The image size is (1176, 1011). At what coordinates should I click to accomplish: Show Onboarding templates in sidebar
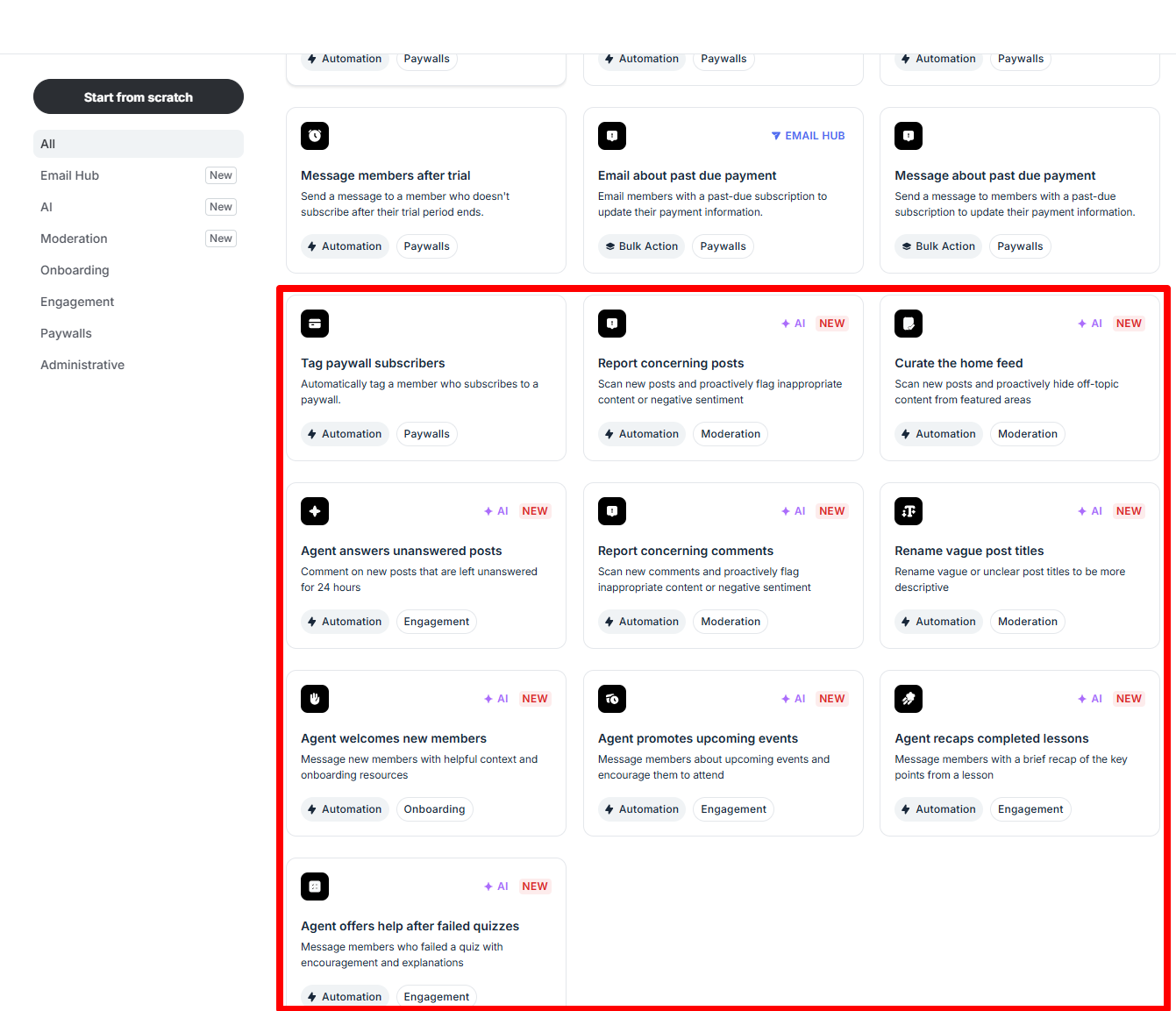coord(139,270)
